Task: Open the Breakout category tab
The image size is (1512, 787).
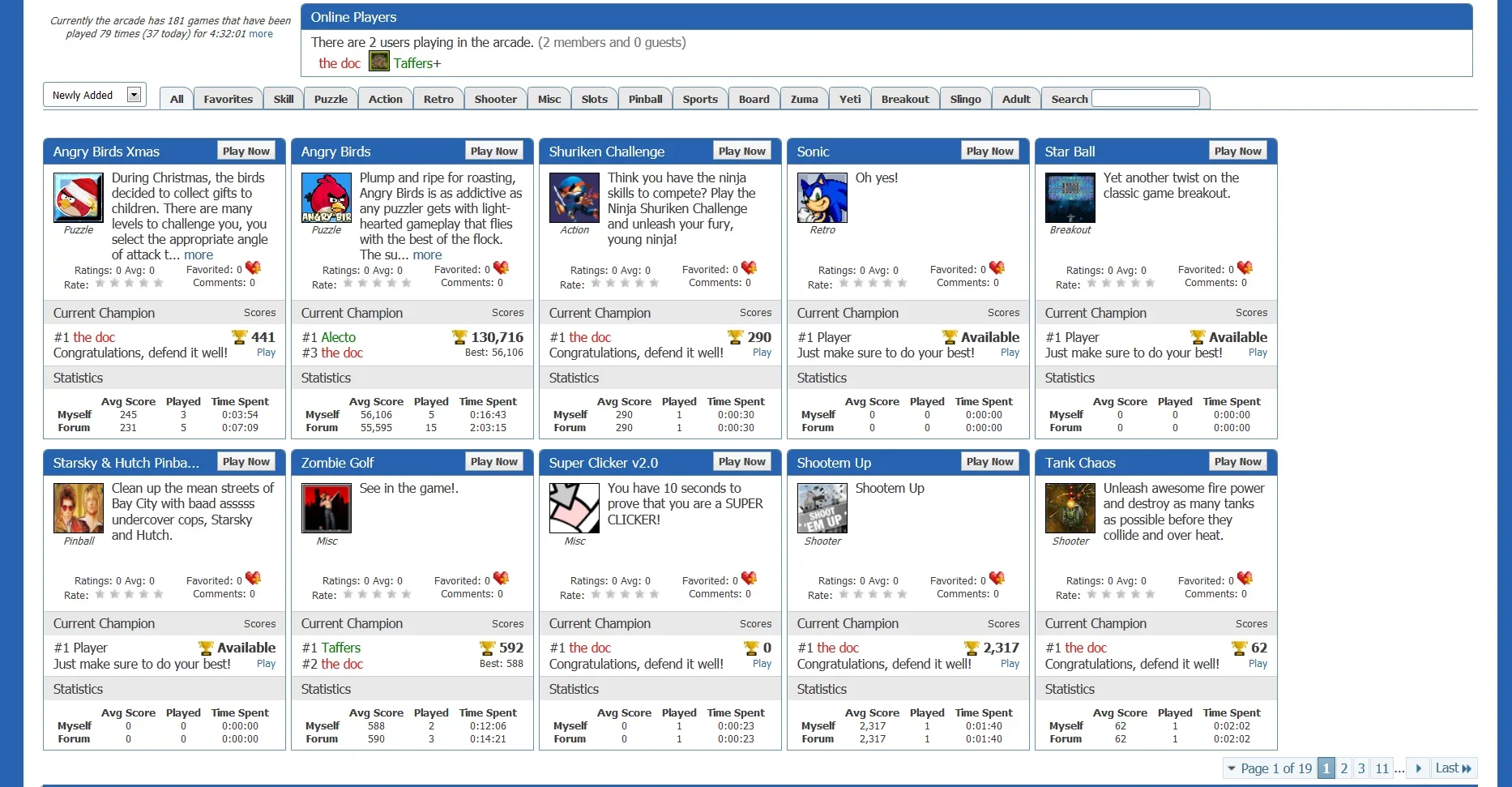Action: pos(905,99)
